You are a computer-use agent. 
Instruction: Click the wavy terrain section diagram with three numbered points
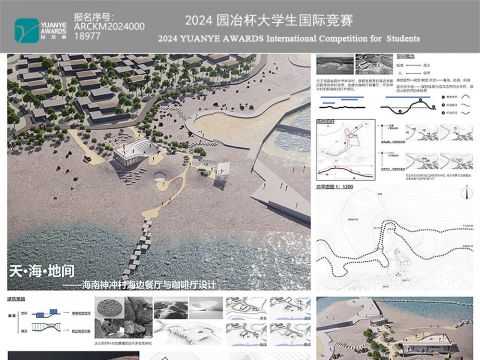[409, 105]
